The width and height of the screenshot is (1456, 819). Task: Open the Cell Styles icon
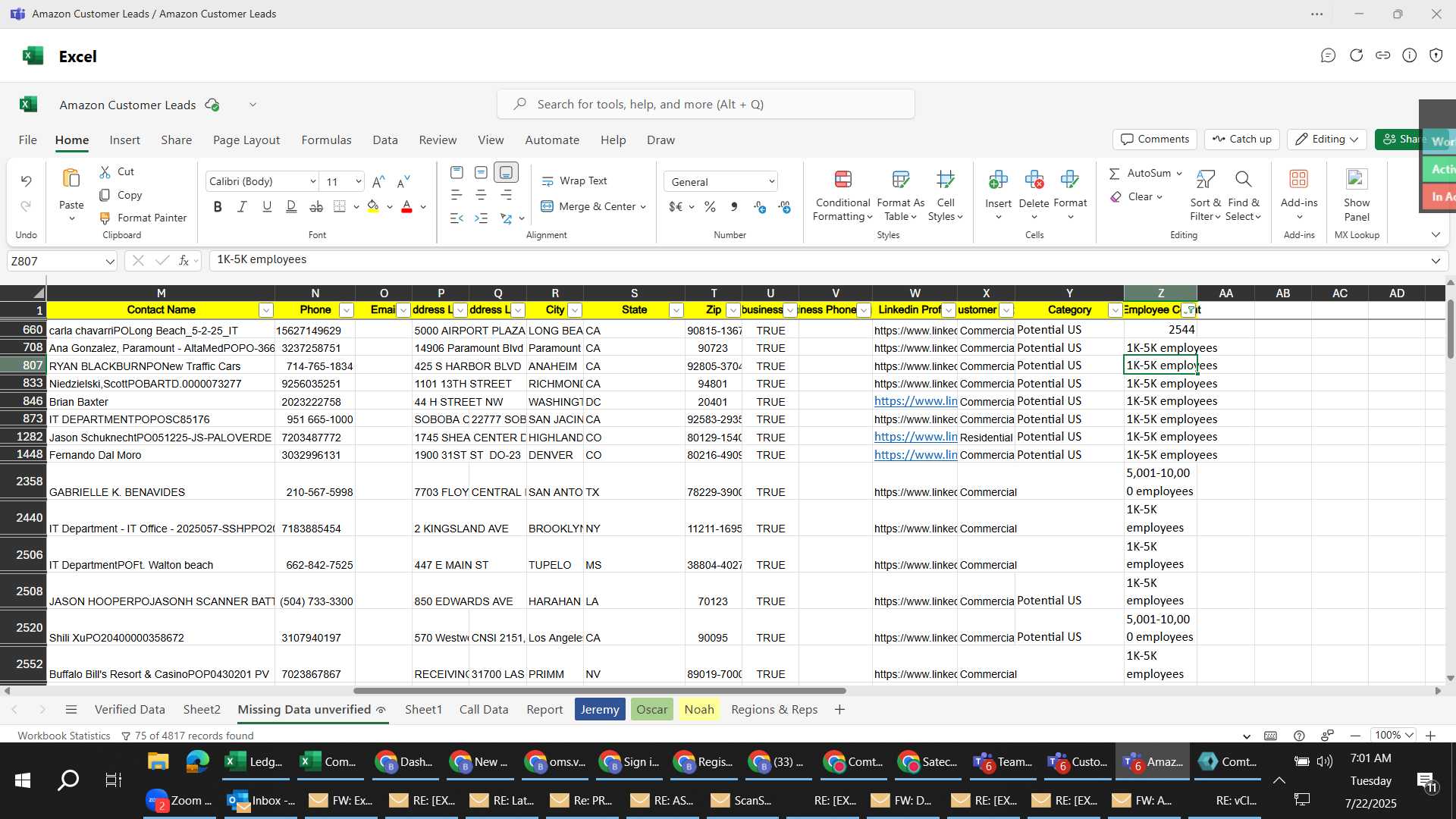coord(945,180)
